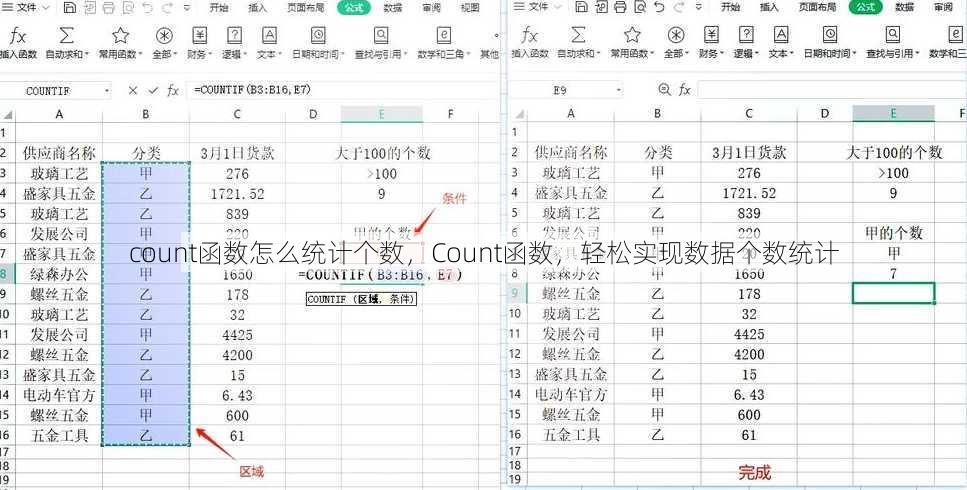Click selected empty cell E9 in right sheet
Image resolution: width=967 pixels, height=490 pixels.
pyautogui.click(x=893, y=293)
